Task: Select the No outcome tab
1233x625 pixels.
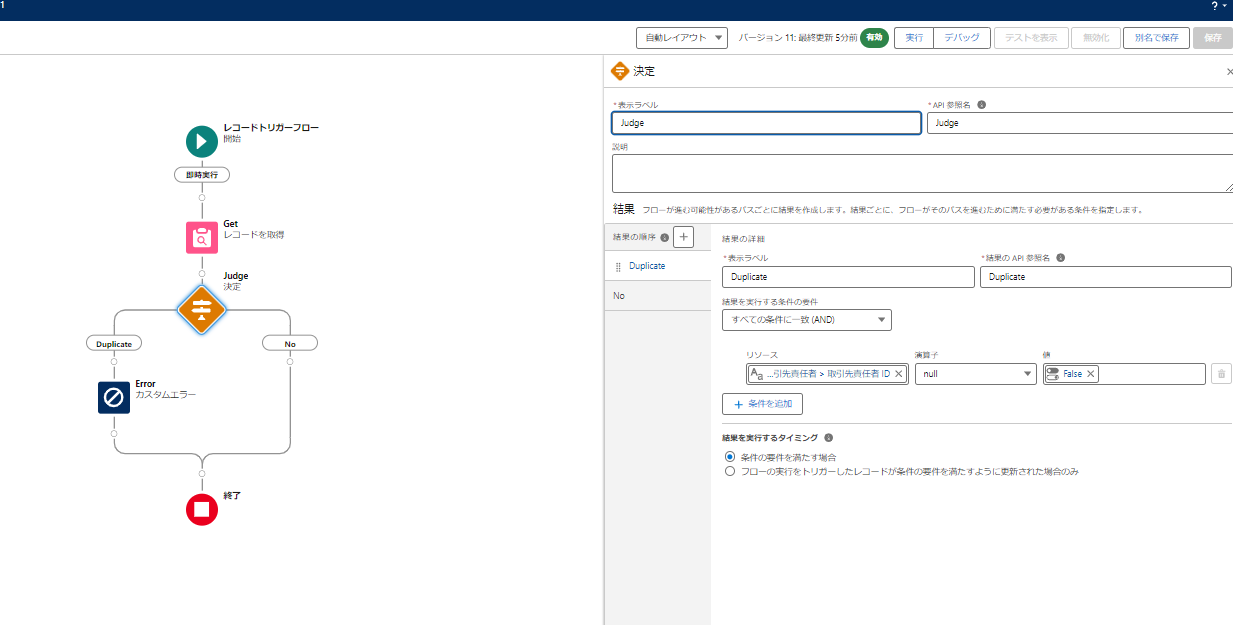Action: pos(658,296)
